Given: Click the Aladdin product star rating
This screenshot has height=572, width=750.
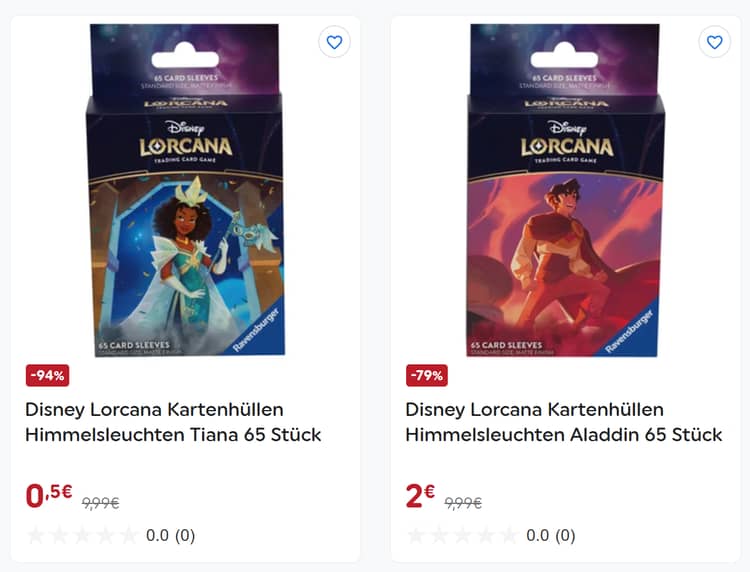Looking at the screenshot, I should (463, 535).
